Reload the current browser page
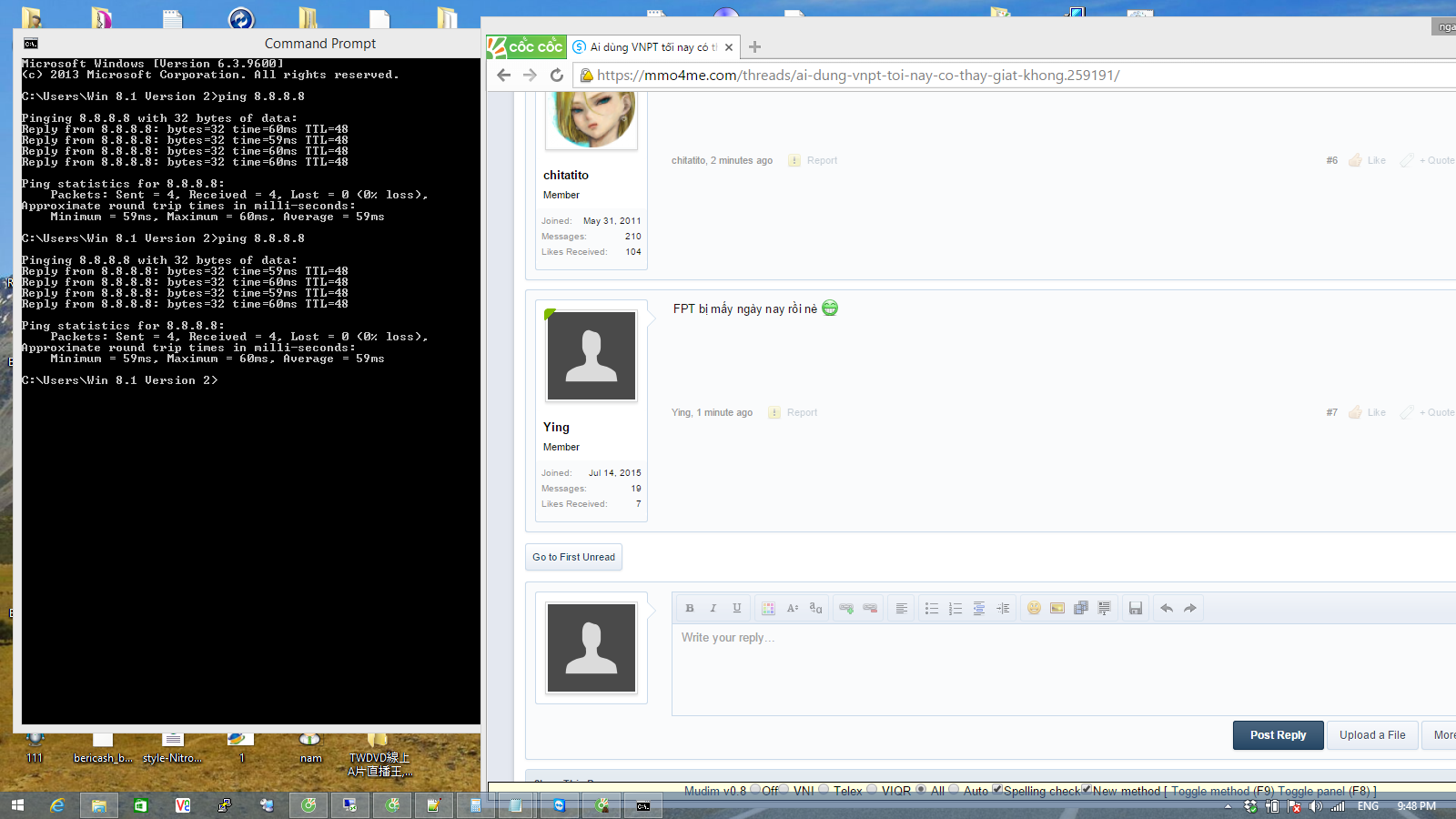The height and width of the screenshot is (819, 1456). [x=557, y=76]
